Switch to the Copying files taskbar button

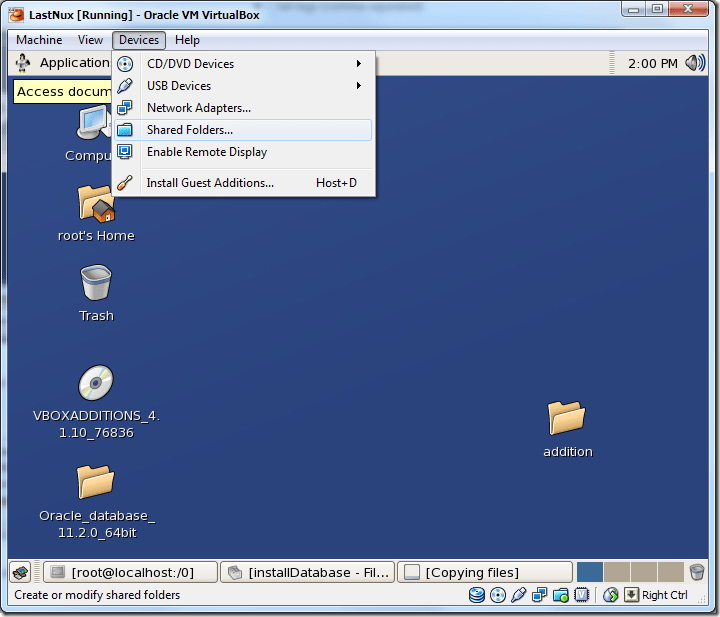point(484,572)
